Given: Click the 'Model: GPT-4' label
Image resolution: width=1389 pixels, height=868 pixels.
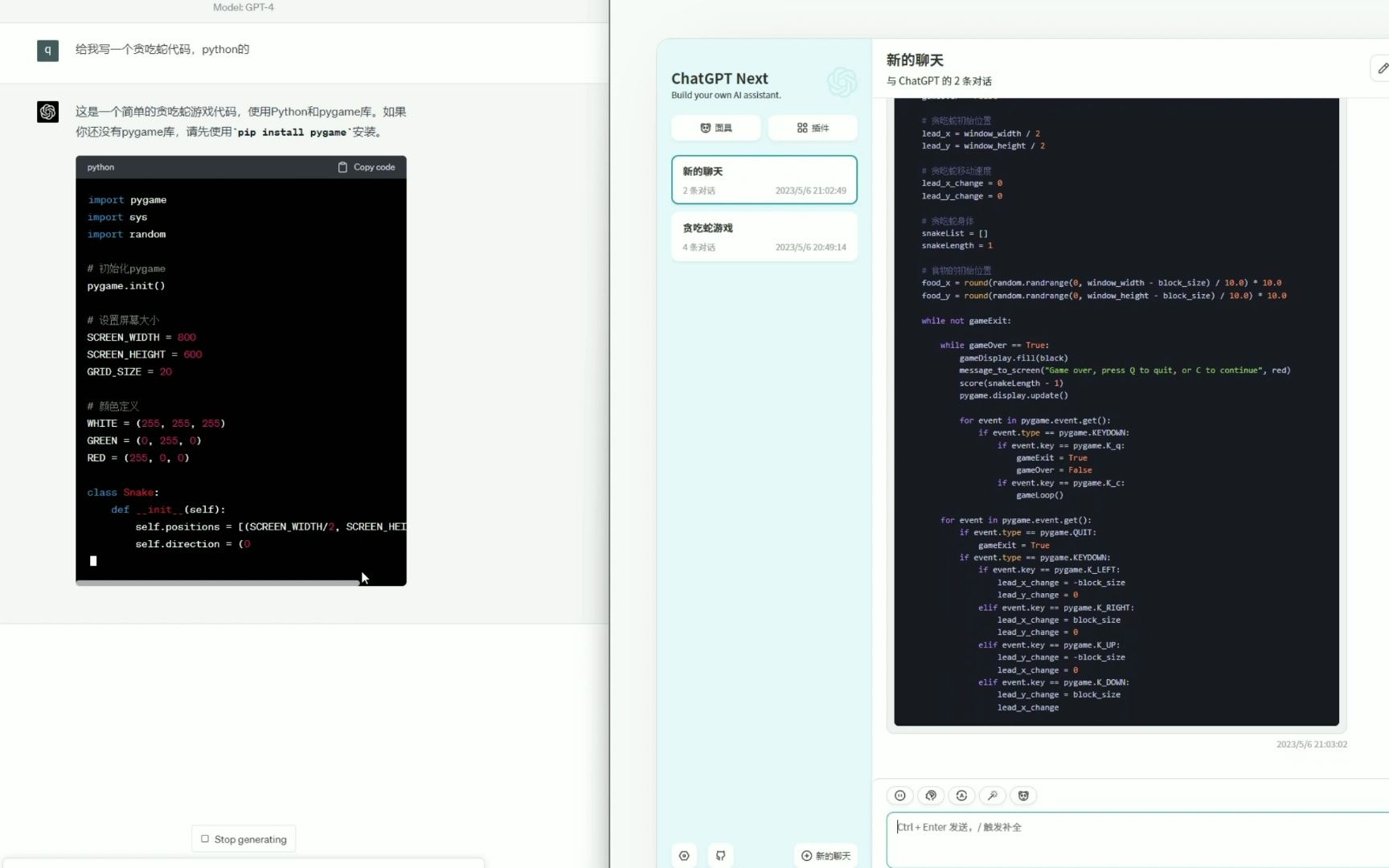Looking at the screenshot, I should [x=244, y=7].
